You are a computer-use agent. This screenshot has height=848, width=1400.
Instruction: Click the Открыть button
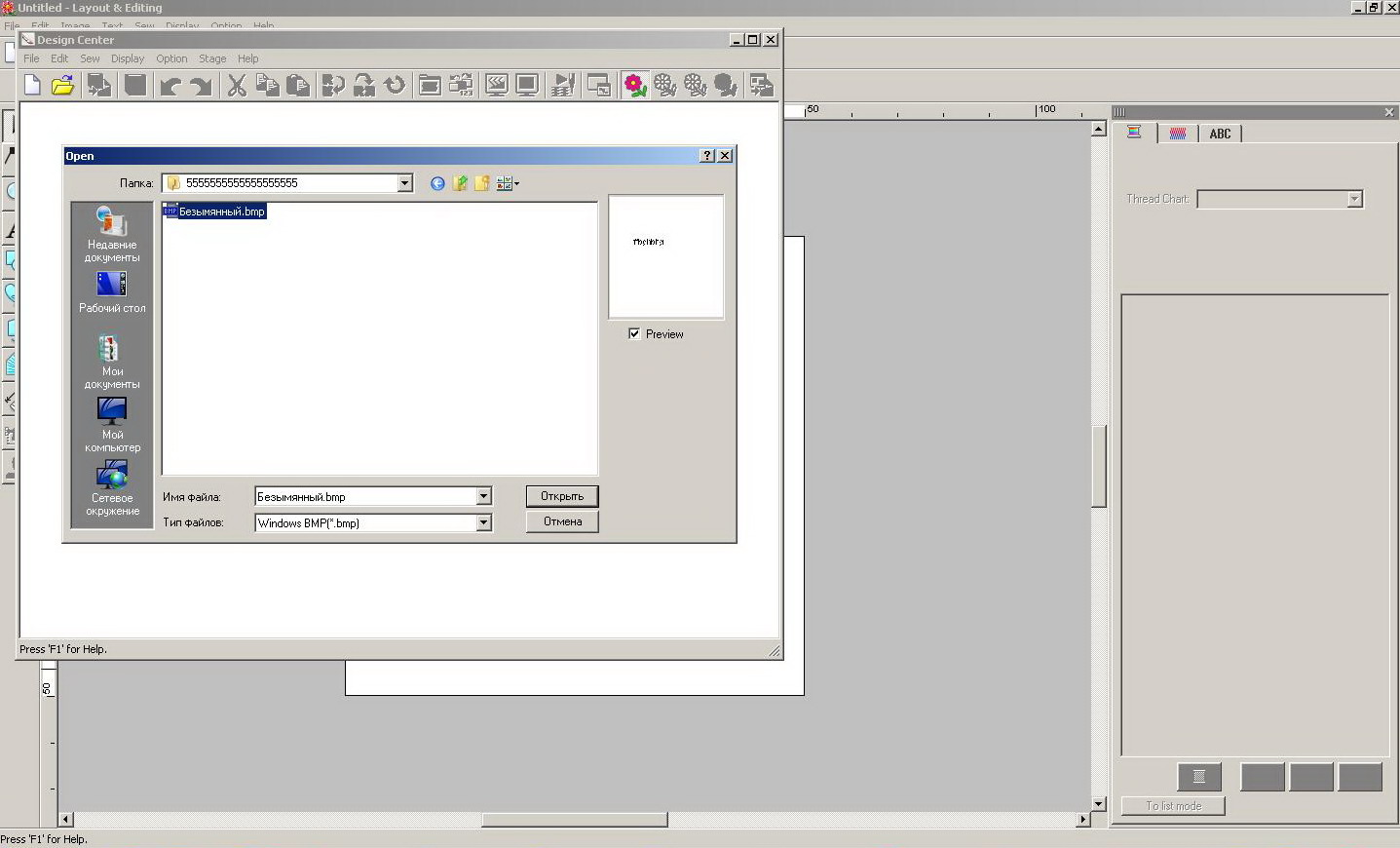(562, 496)
